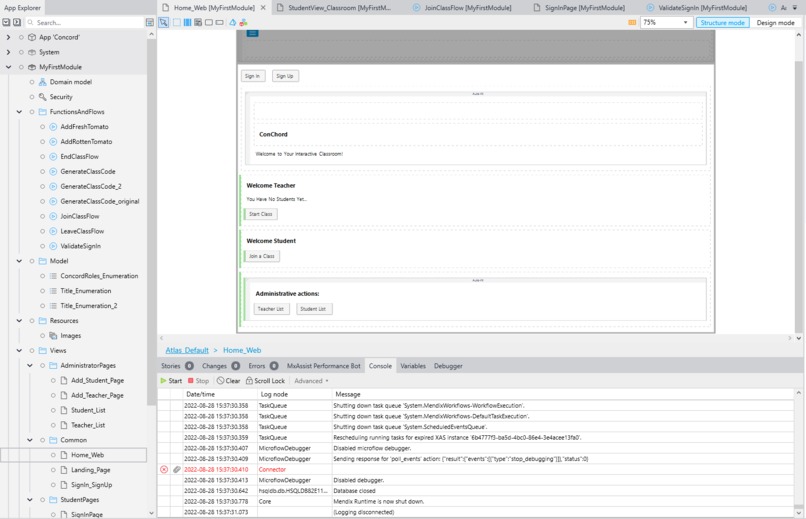
Task: Switch to Structure mode
Action: (x=722, y=23)
